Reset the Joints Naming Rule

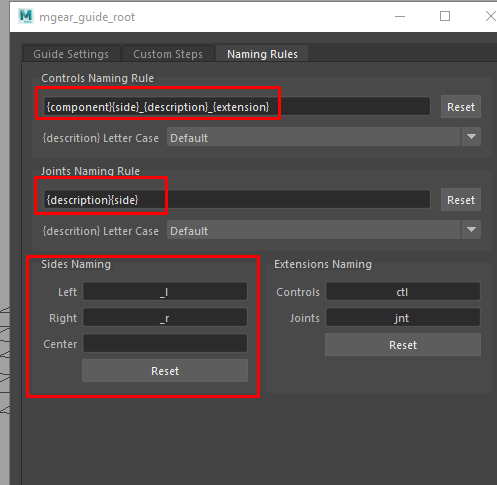[x=461, y=200]
